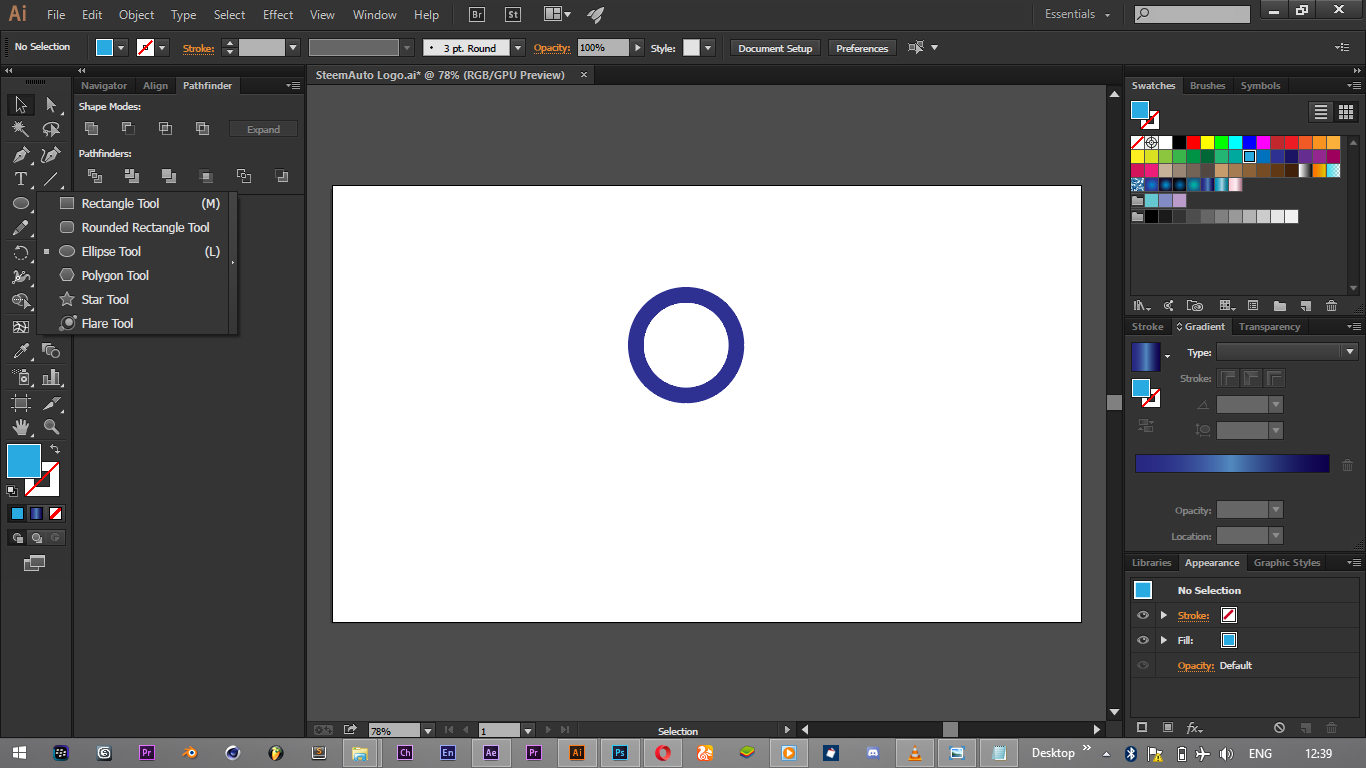Open the Effect menu
Viewport: 1366px width, 768px height.
tap(278, 15)
